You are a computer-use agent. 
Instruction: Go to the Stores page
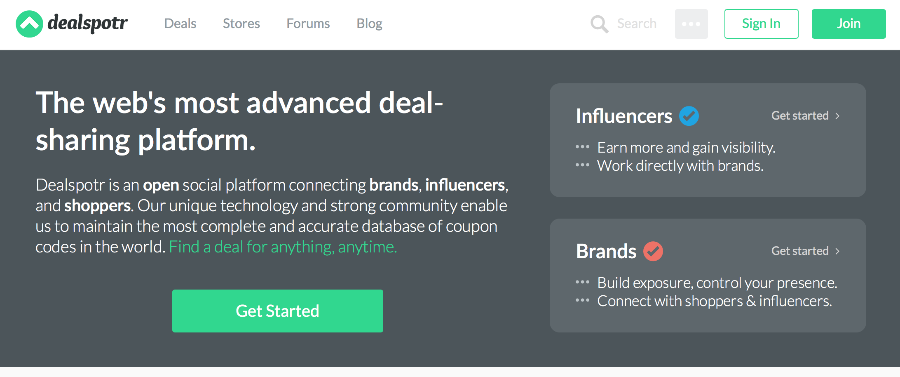coord(241,24)
